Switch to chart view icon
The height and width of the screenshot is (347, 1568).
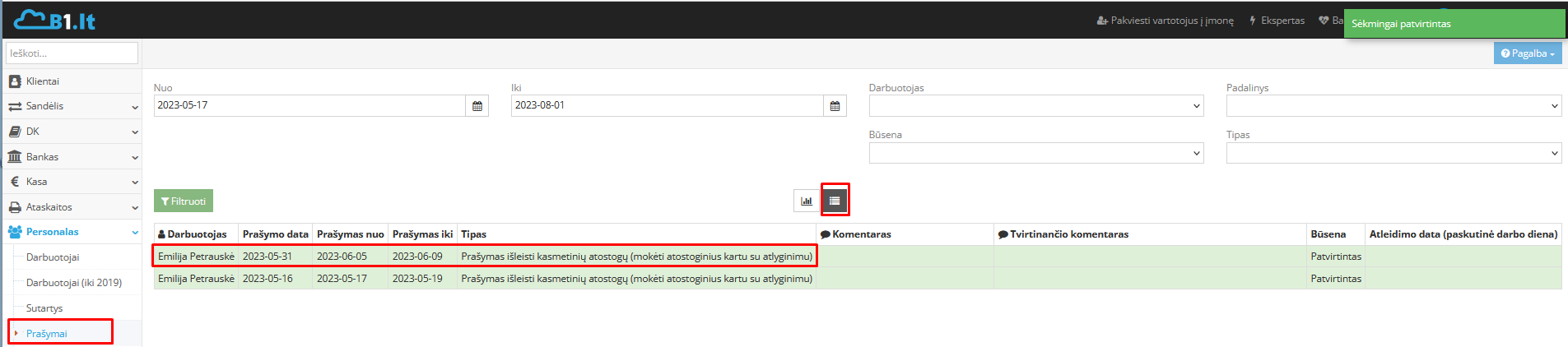click(807, 201)
